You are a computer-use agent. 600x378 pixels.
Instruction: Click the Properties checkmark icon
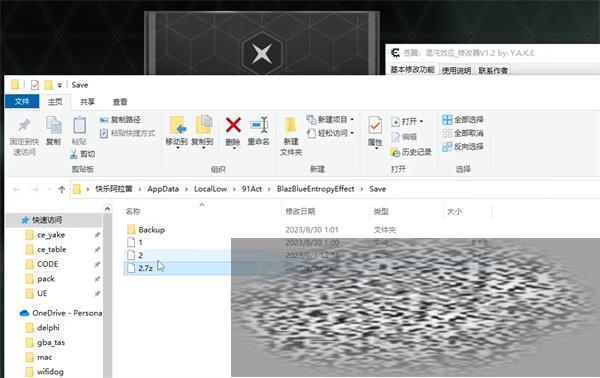[x=375, y=125]
